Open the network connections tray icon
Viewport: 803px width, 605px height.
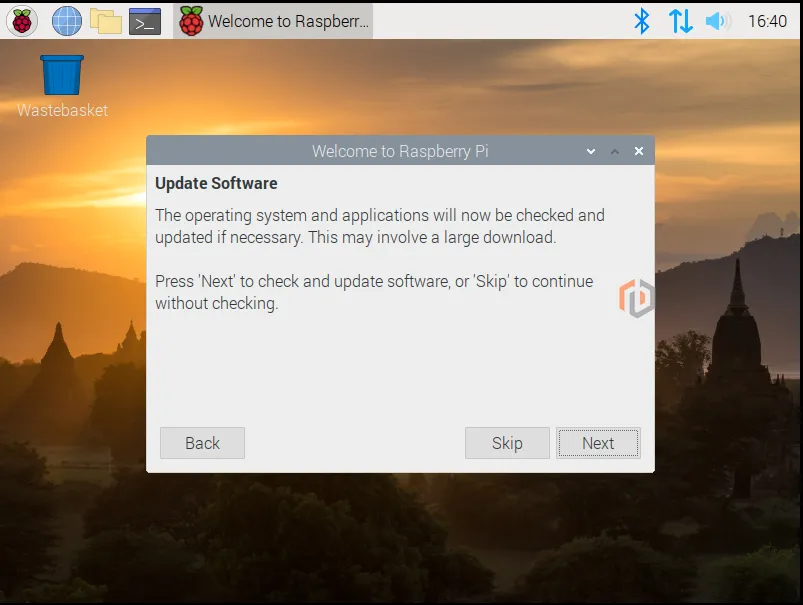[x=681, y=21]
